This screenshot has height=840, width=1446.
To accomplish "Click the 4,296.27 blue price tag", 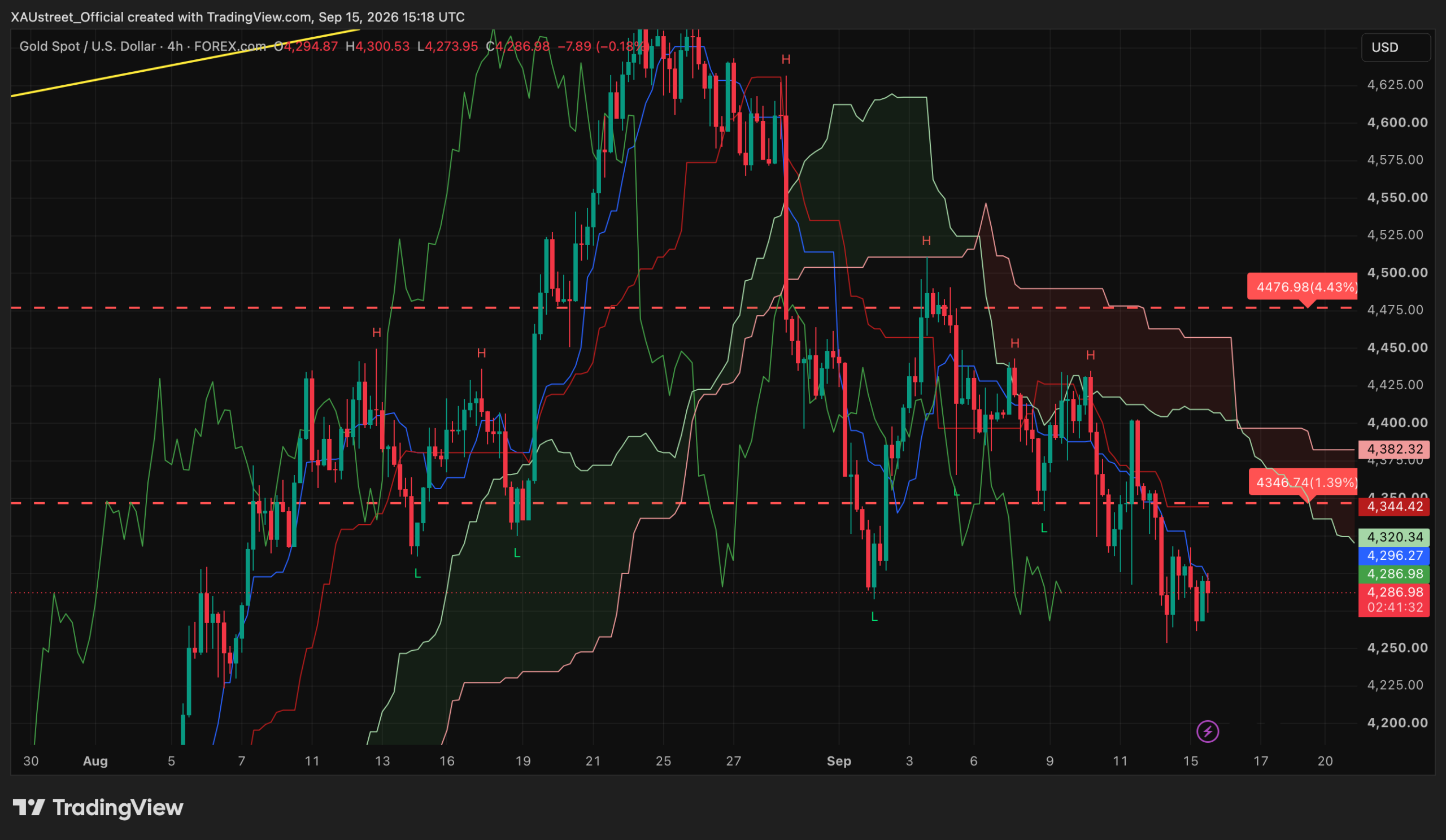I will [x=1394, y=555].
